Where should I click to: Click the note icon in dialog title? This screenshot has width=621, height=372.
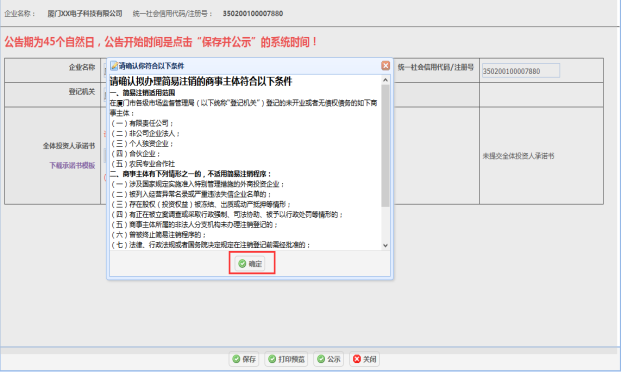point(114,66)
